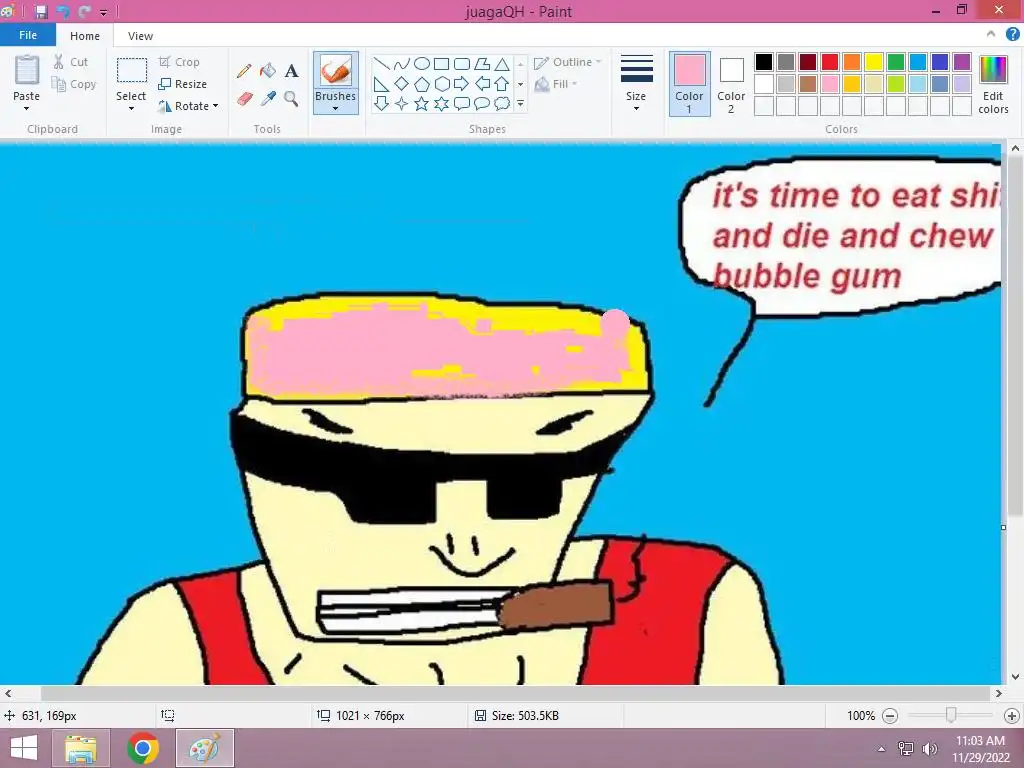
Task: Open the Paste dropdown arrow
Action: coord(26,108)
